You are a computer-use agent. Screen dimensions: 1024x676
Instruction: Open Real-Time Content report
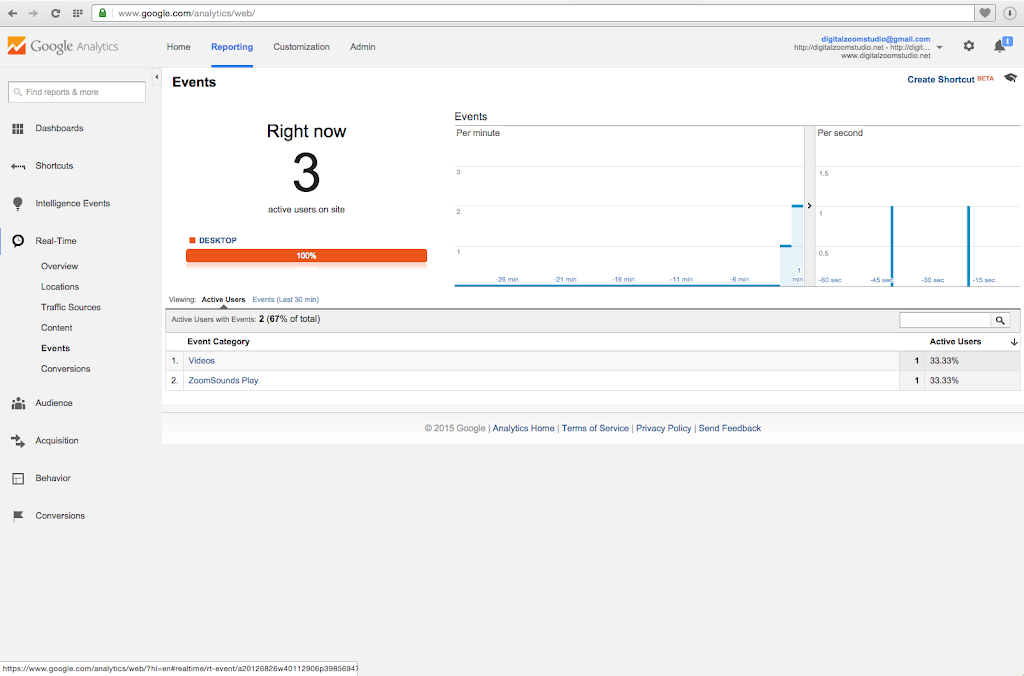(57, 328)
